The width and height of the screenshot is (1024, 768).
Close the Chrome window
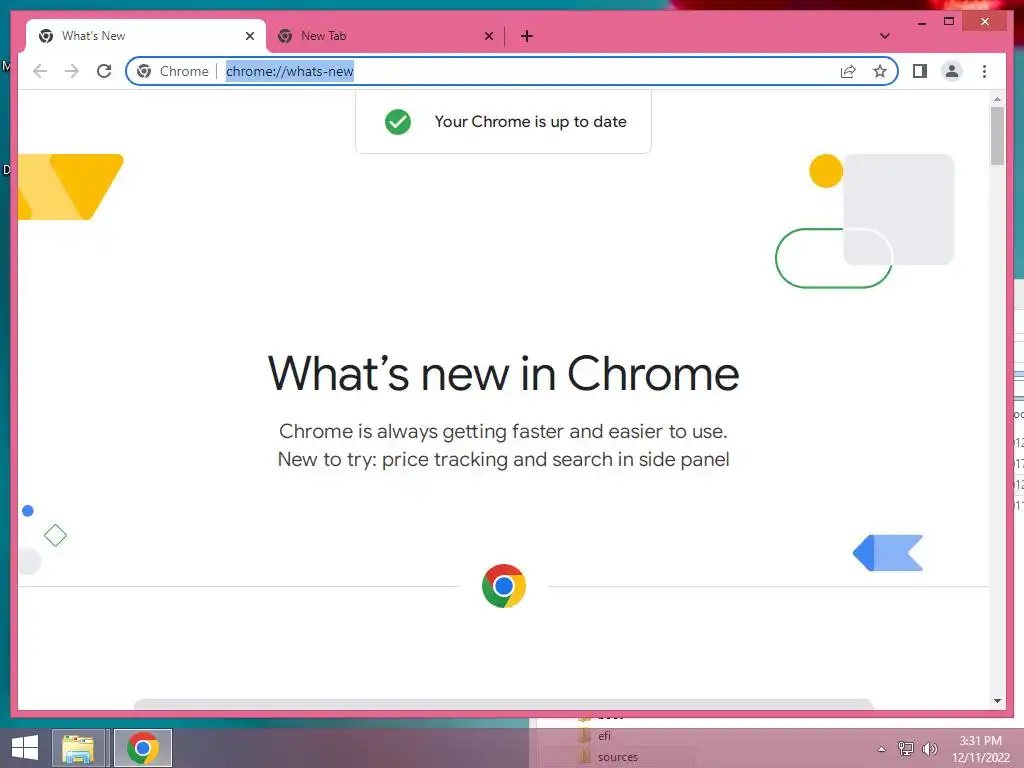(x=985, y=22)
